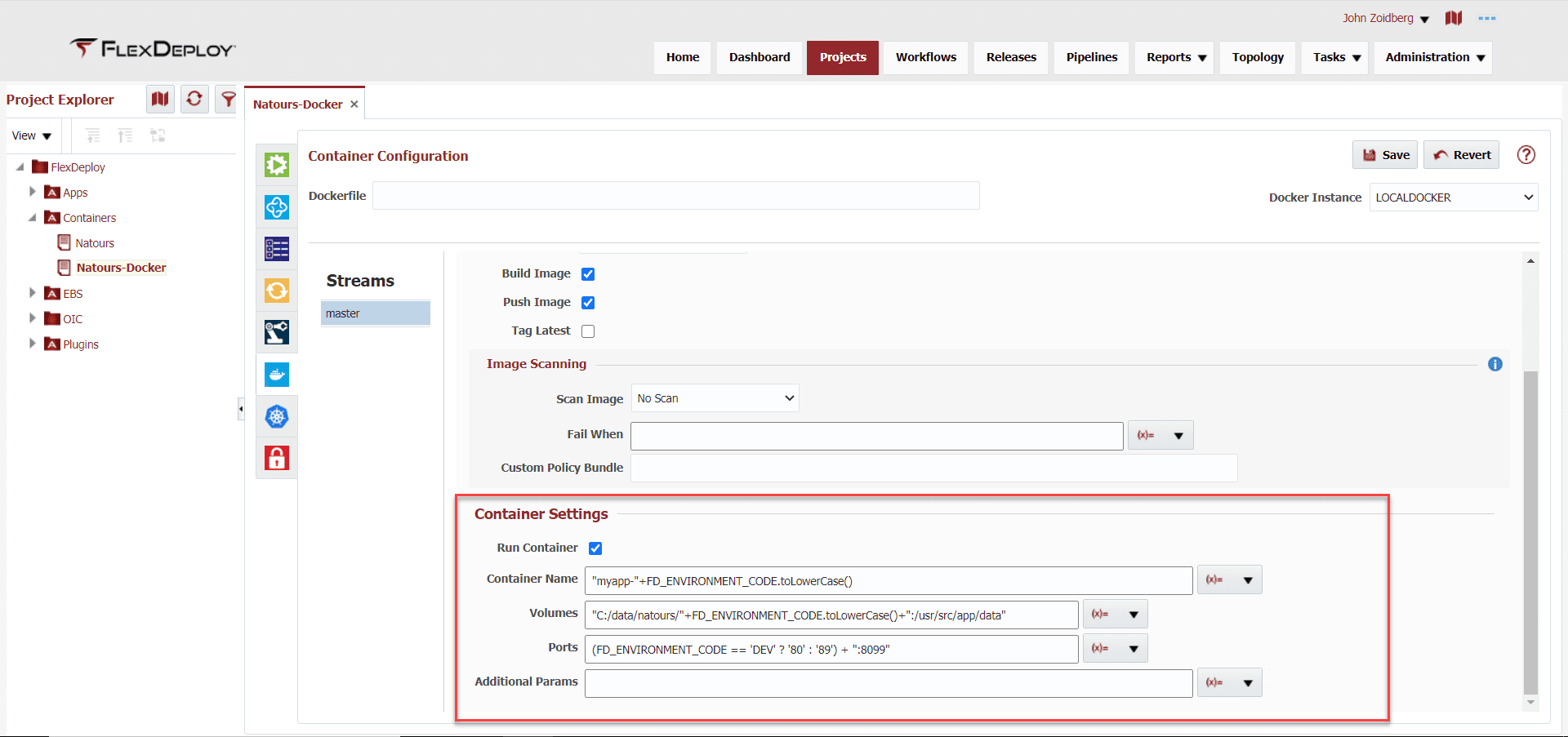
Task: Save the container configuration
Action: click(1385, 155)
